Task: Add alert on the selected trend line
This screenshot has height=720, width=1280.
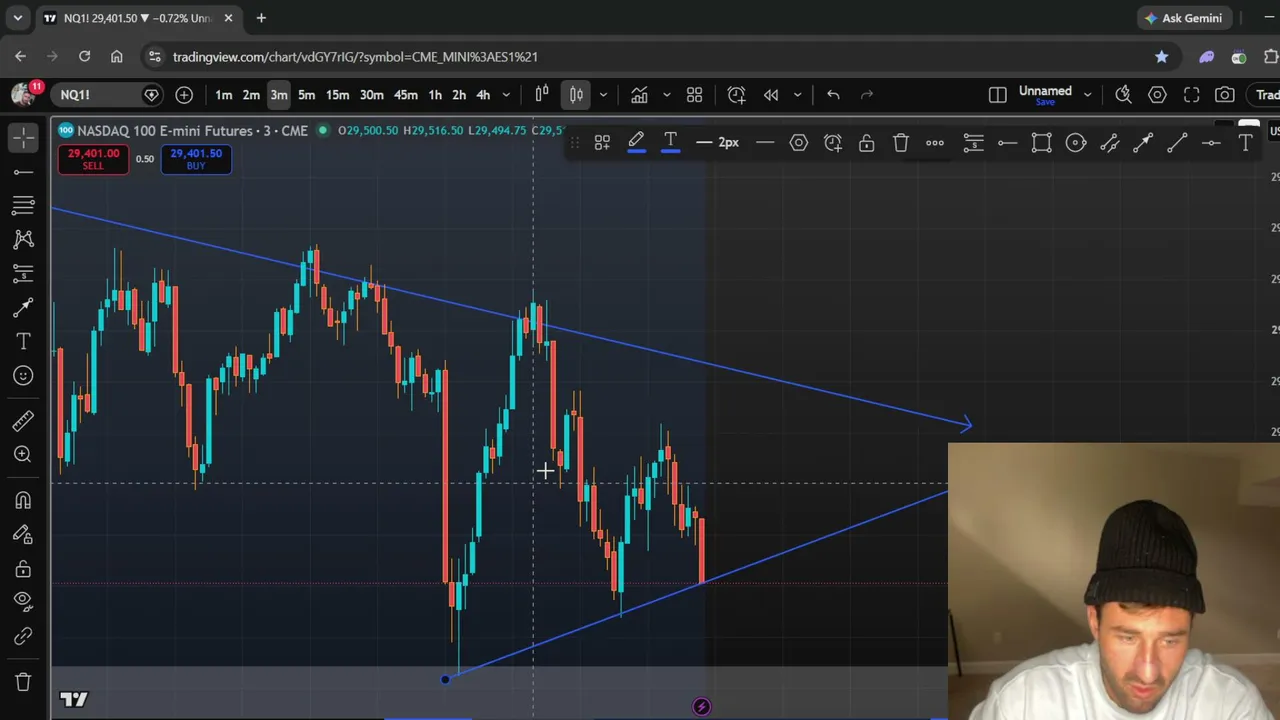Action: tap(833, 143)
